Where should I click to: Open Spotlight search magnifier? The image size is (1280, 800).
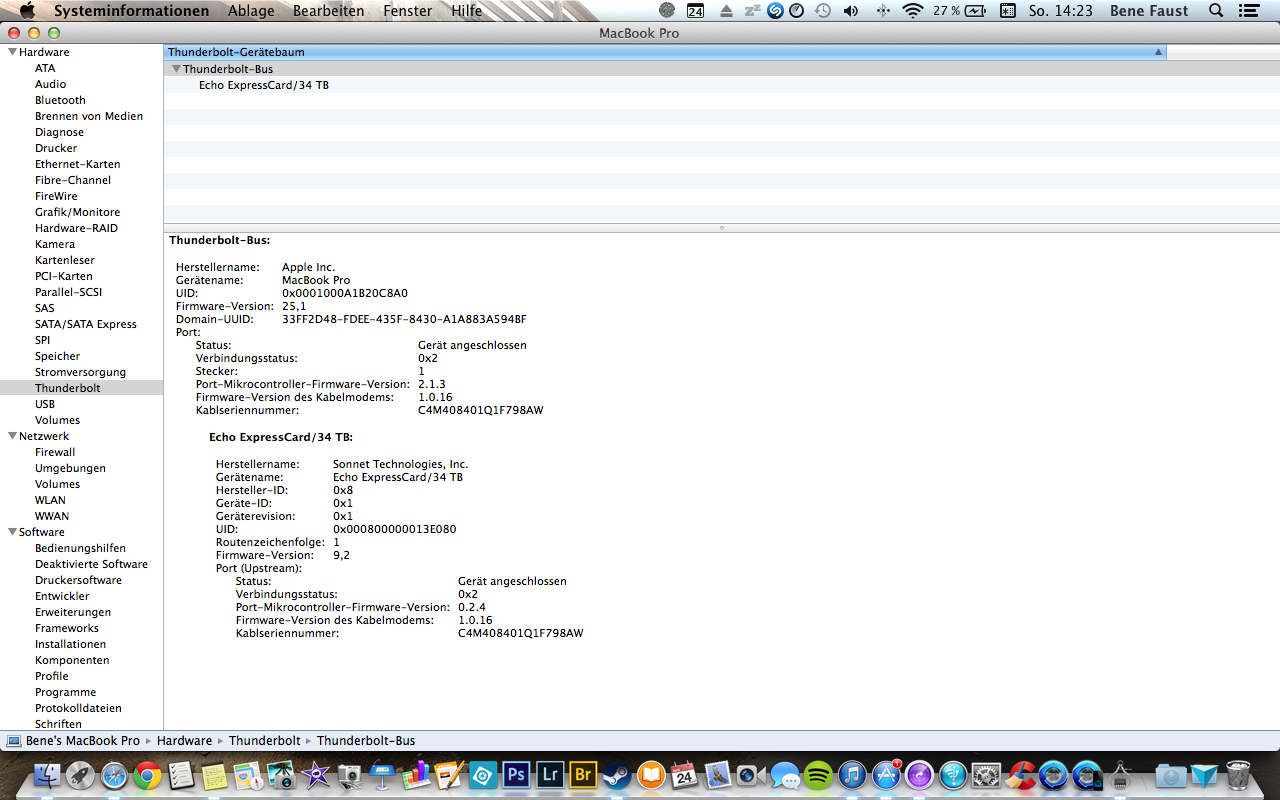[x=1216, y=11]
